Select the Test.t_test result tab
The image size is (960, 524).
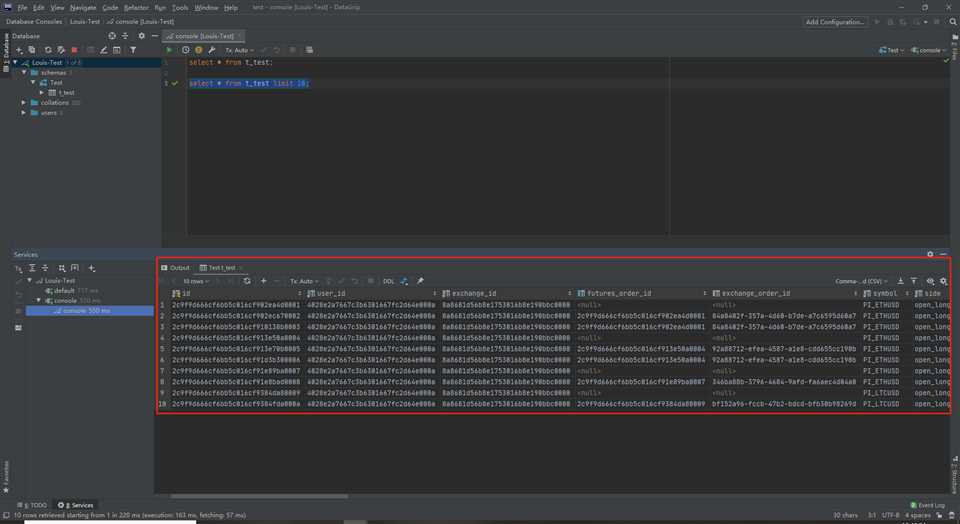click(x=221, y=268)
